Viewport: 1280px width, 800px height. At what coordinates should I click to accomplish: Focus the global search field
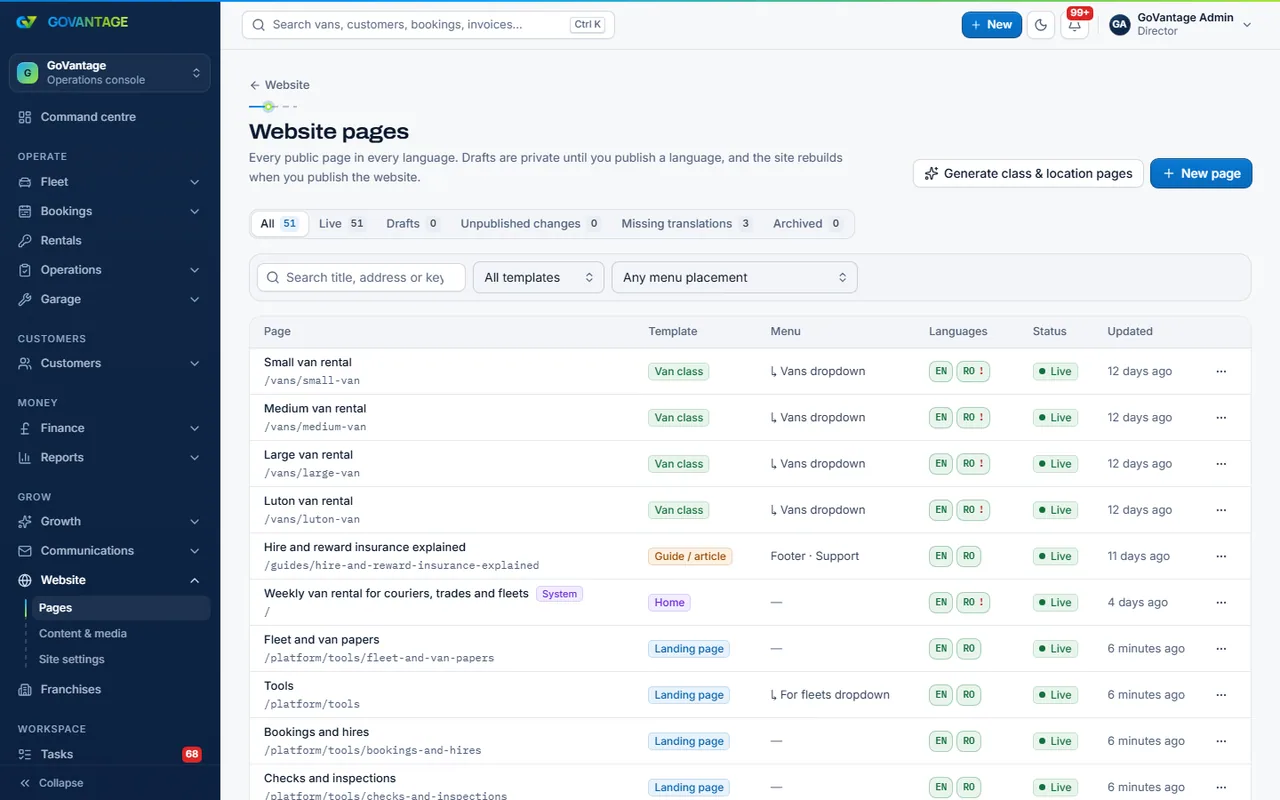tap(428, 25)
